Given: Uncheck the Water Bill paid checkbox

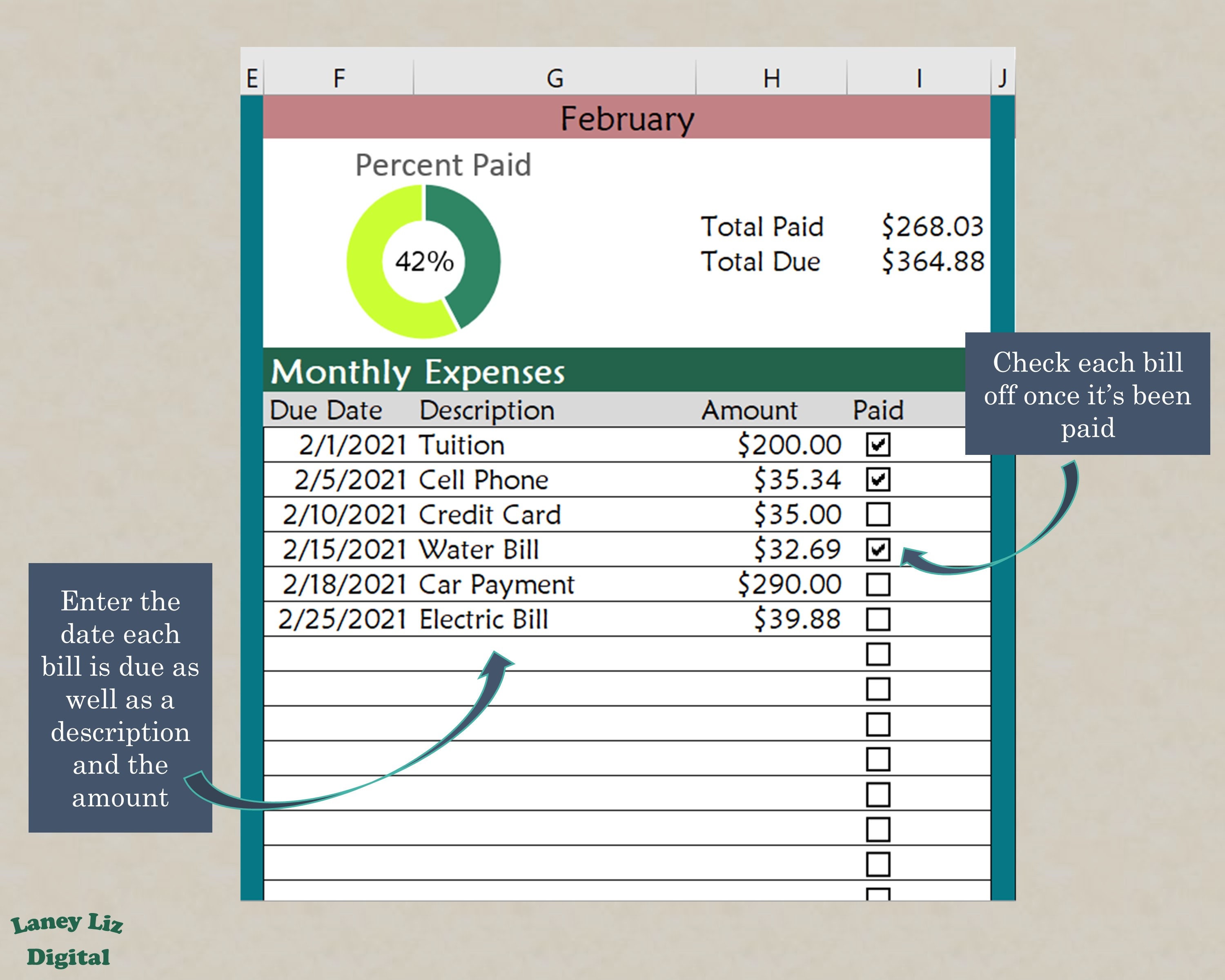Looking at the screenshot, I should (x=878, y=549).
